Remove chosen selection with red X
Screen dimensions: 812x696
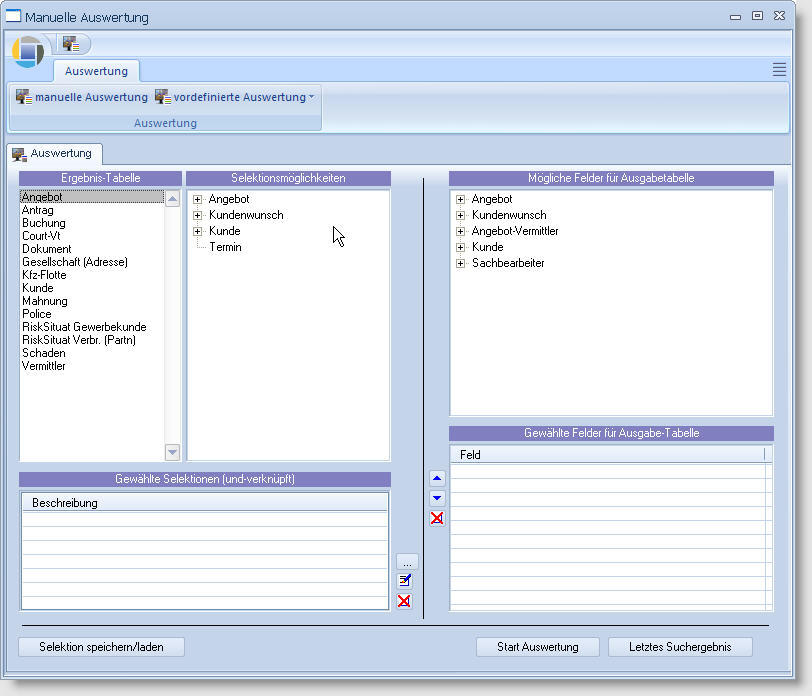click(x=404, y=601)
